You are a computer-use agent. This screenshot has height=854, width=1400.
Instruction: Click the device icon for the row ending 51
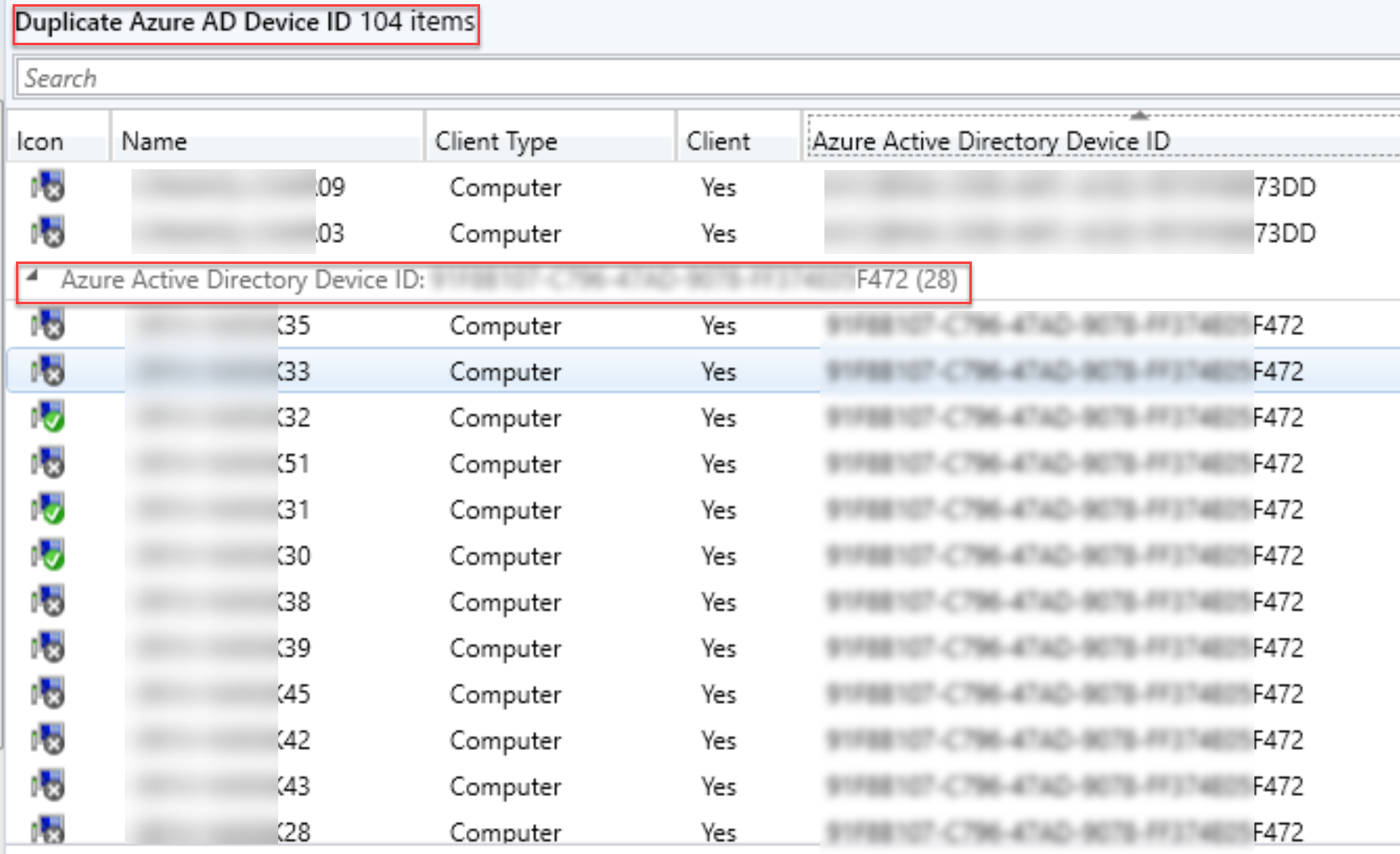click(x=48, y=463)
